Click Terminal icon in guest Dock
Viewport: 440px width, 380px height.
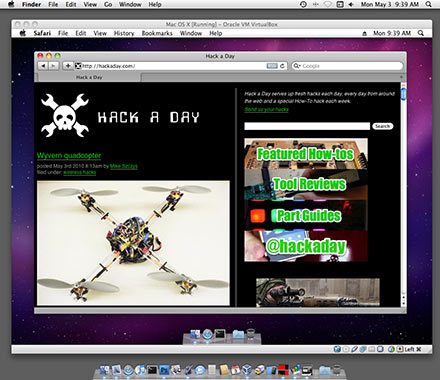click(220, 334)
